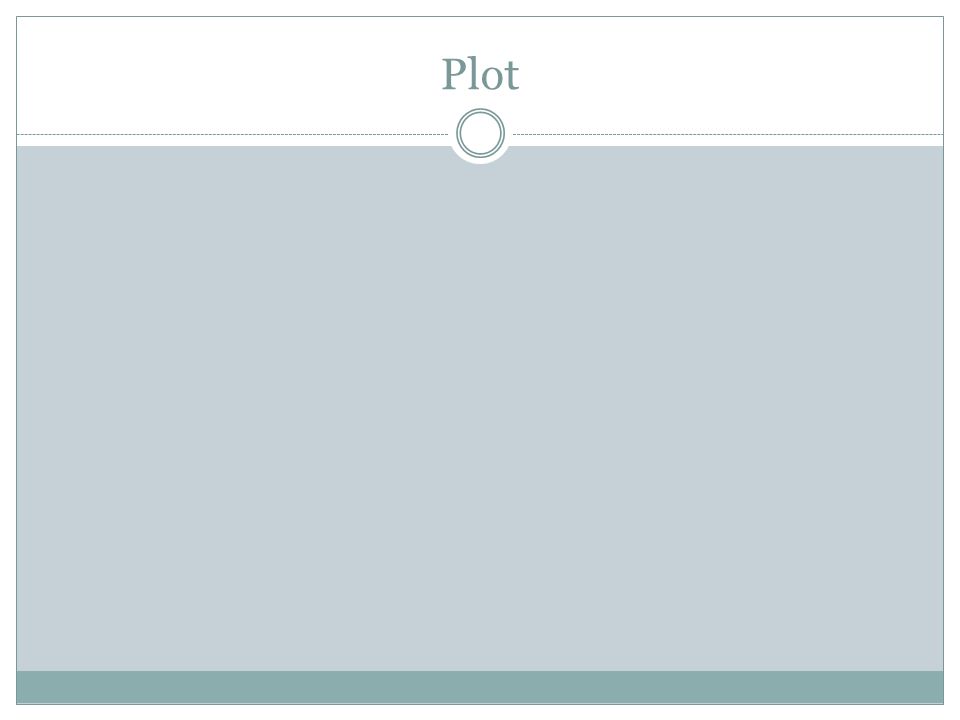Click the dashed line right of the circle
Image resolution: width=960 pixels, height=720 pixels.
pyautogui.click(x=728, y=134)
